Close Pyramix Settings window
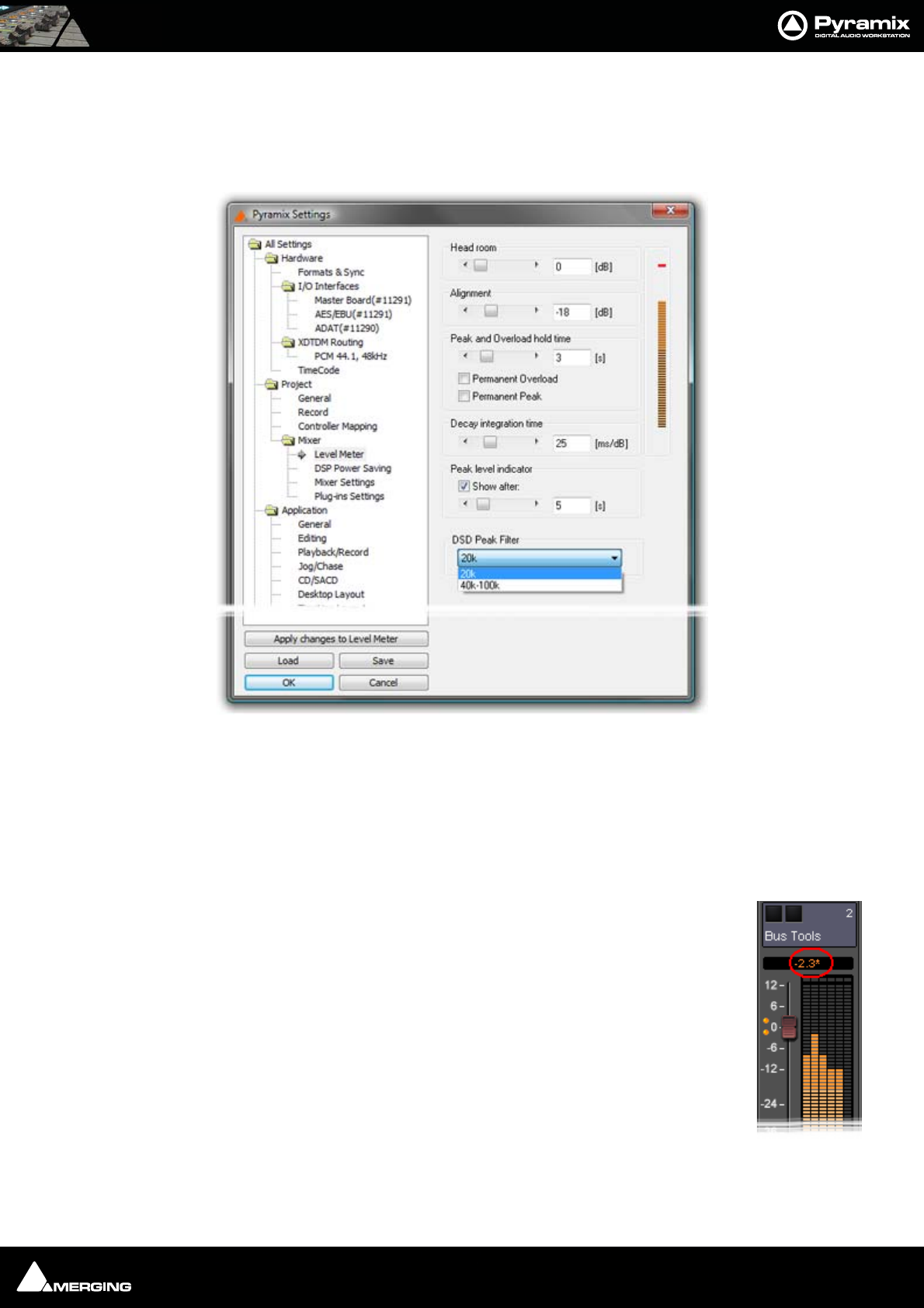 click(669, 210)
